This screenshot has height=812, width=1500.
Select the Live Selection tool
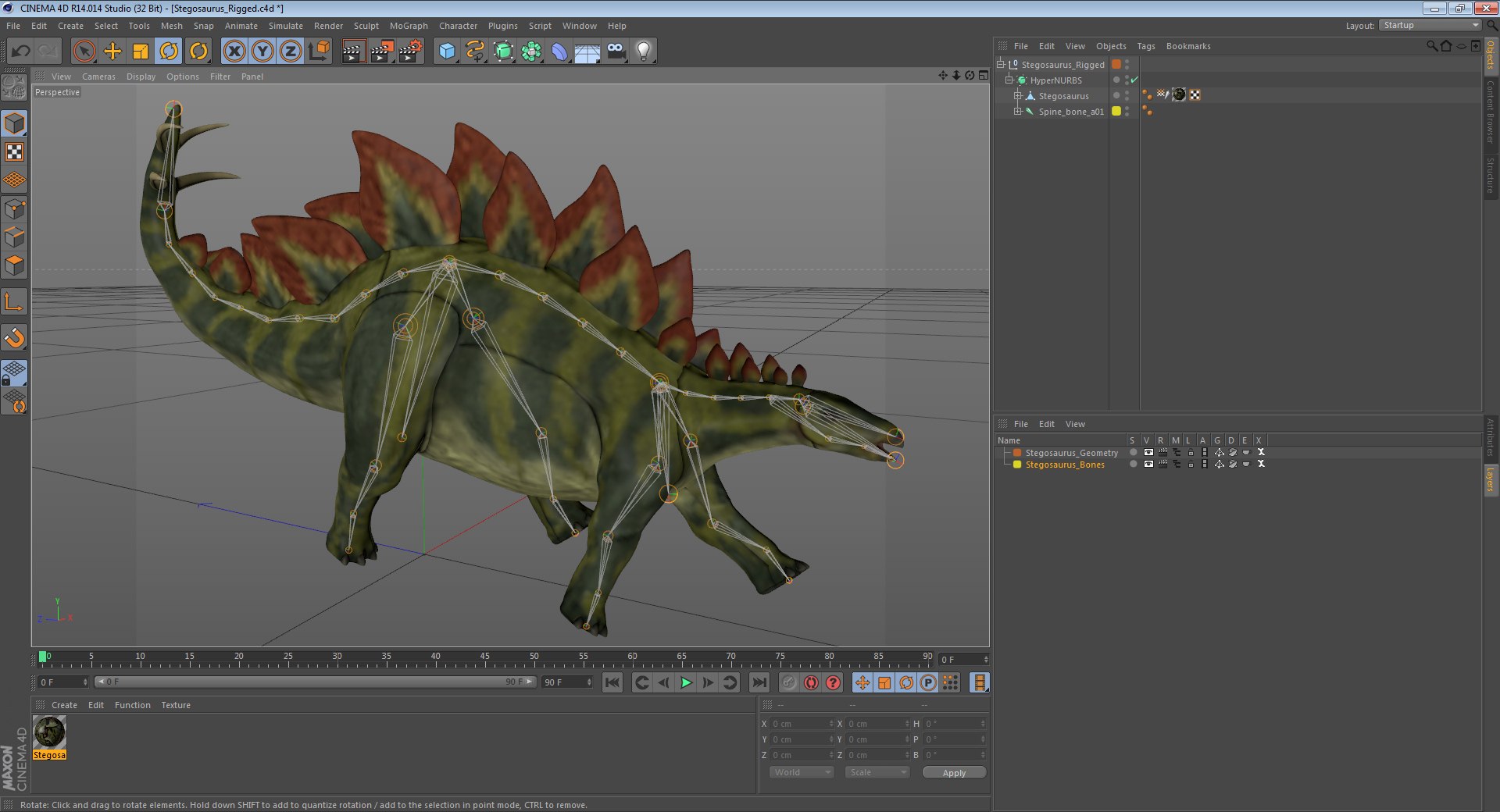pos(84,52)
